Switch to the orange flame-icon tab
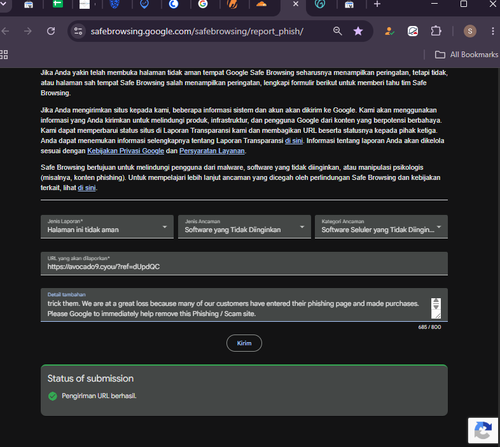This screenshot has width=500, height=447. click(232, 4)
